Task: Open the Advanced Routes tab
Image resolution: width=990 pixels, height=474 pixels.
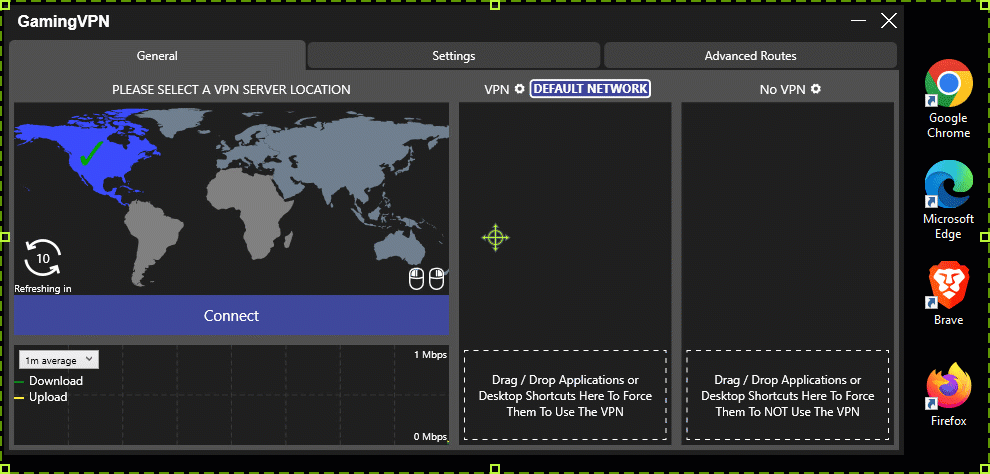Action: [x=750, y=56]
